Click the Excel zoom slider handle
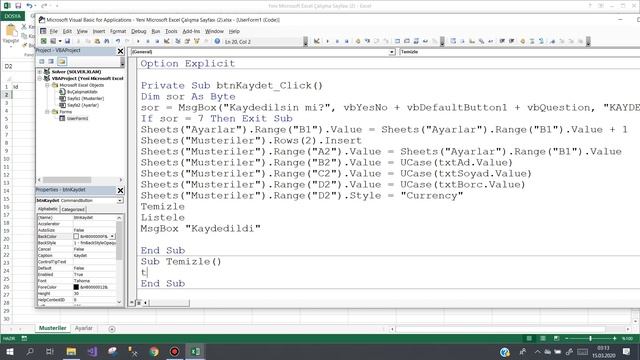640x360 pixels. [590, 338]
